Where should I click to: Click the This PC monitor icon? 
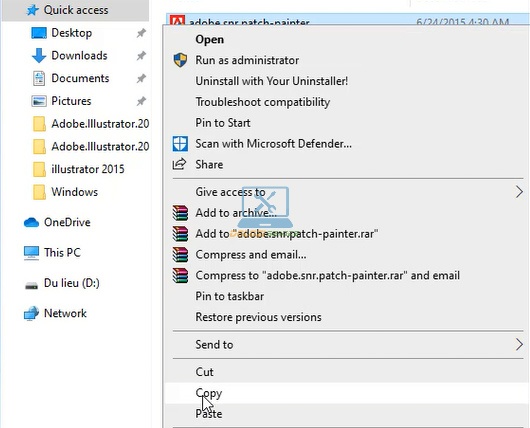[x=31, y=253]
